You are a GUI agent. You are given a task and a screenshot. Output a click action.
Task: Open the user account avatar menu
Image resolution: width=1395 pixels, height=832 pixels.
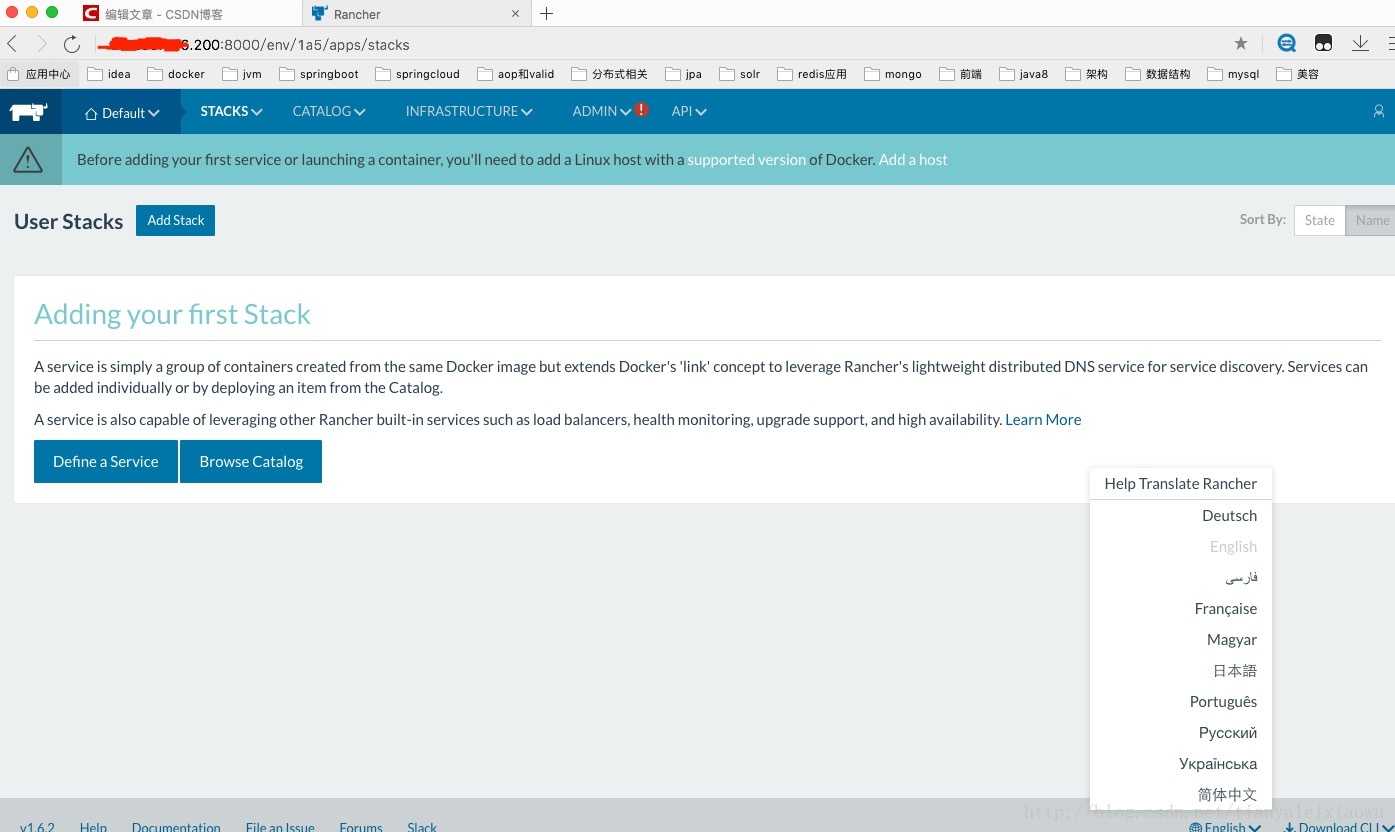click(1379, 112)
